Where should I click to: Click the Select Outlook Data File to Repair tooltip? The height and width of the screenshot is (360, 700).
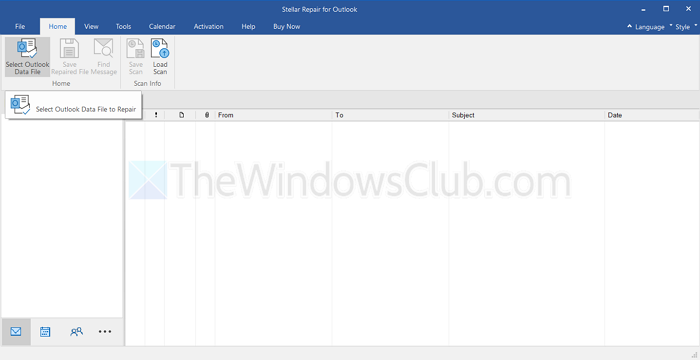pyautogui.click(x=74, y=105)
